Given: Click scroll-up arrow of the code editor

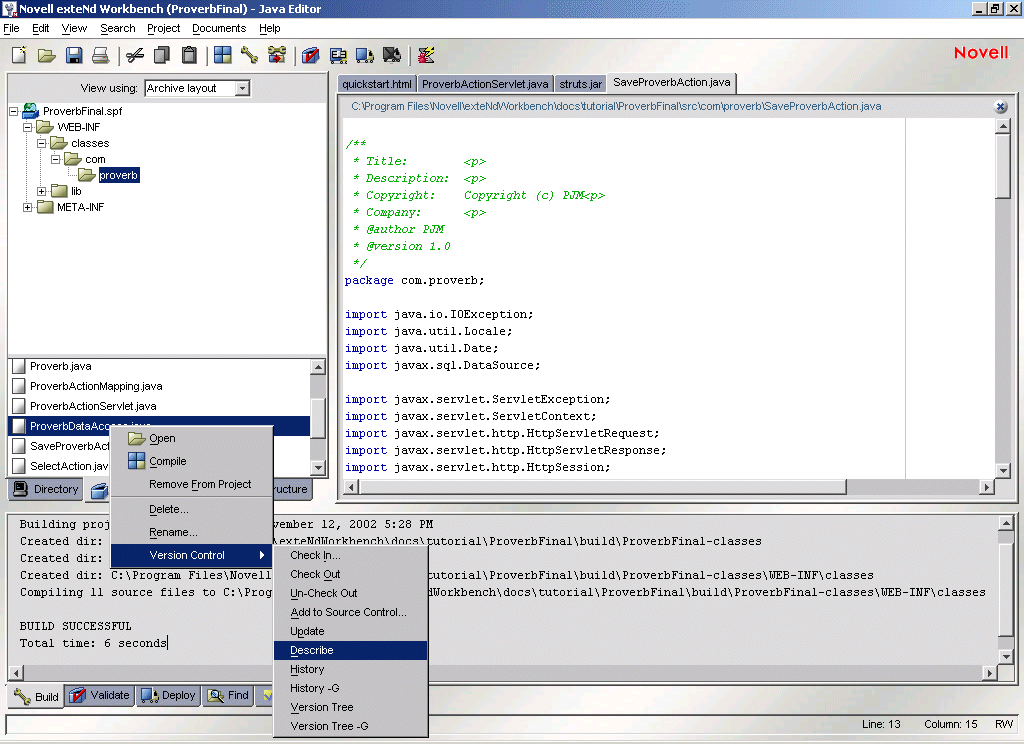Looking at the screenshot, I should tap(1003, 127).
